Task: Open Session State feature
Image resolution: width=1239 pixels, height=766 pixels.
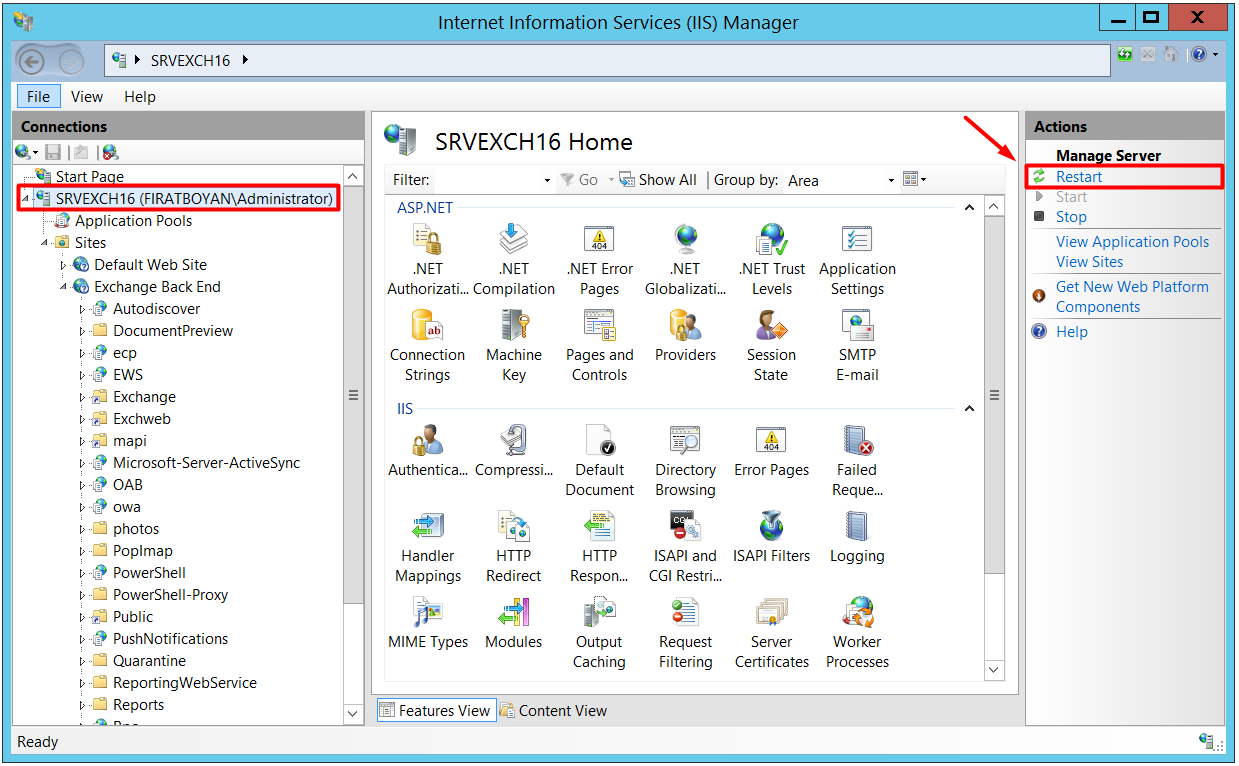Action: pyautogui.click(x=772, y=344)
